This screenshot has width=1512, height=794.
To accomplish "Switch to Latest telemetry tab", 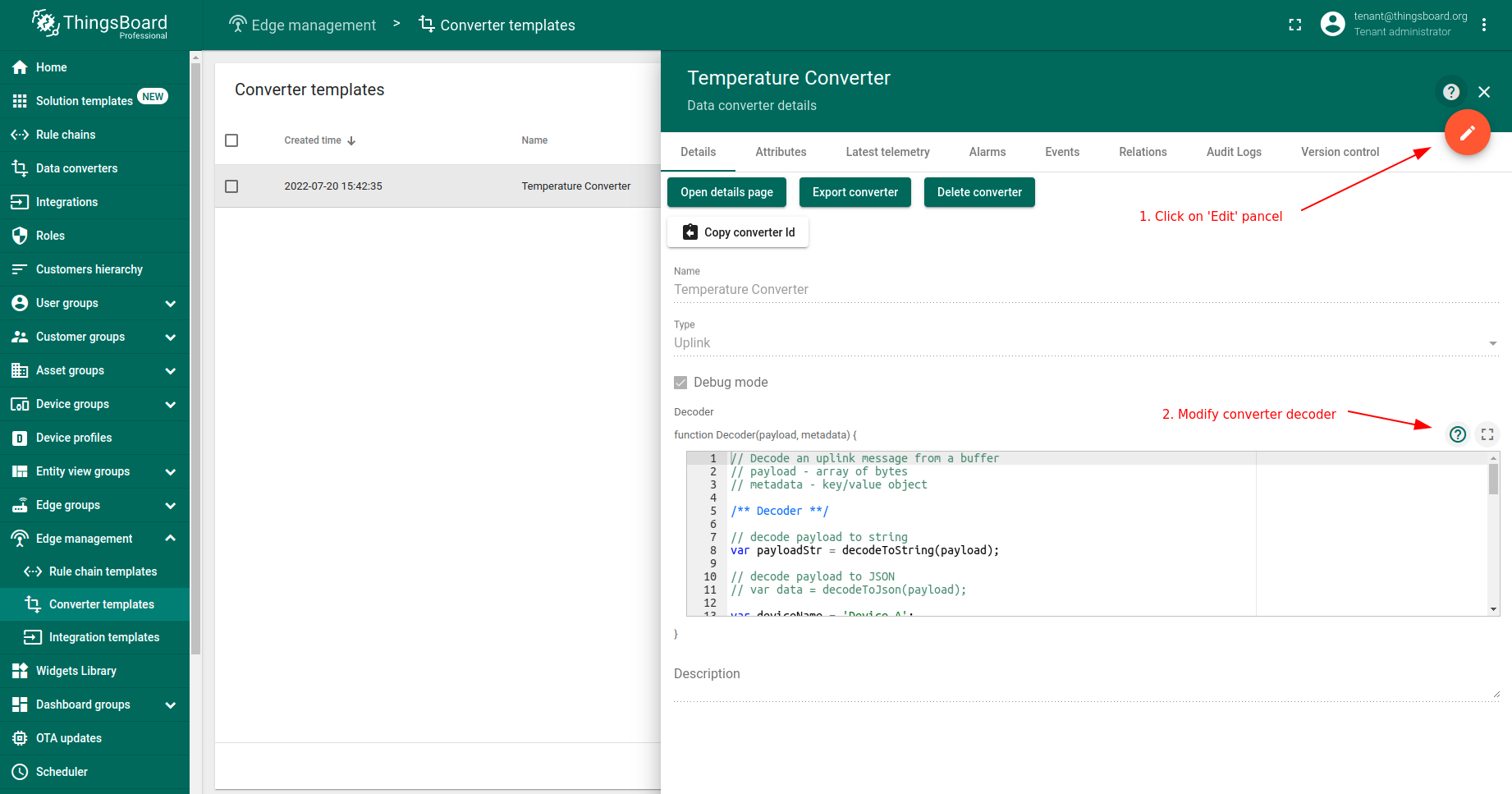I will click(x=888, y=152).
